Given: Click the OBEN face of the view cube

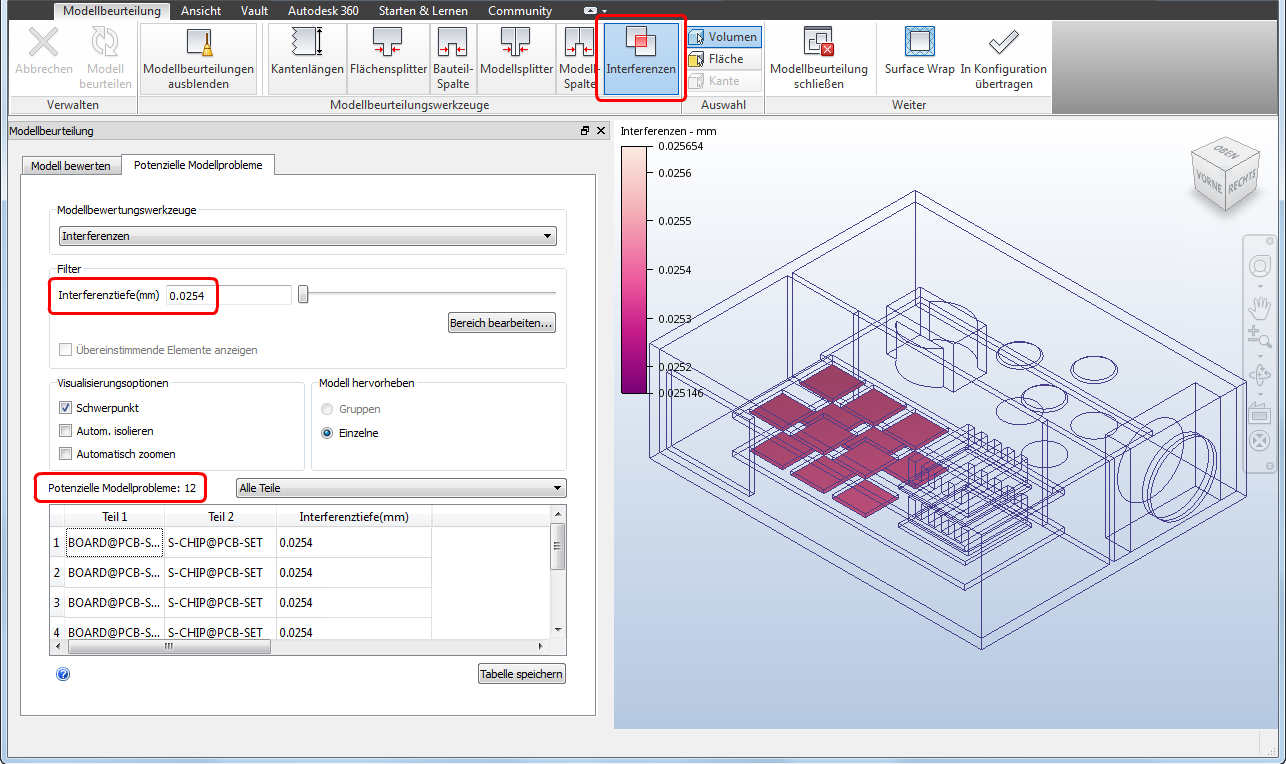Looking at the screenshot, I should tap(1225, 153).
